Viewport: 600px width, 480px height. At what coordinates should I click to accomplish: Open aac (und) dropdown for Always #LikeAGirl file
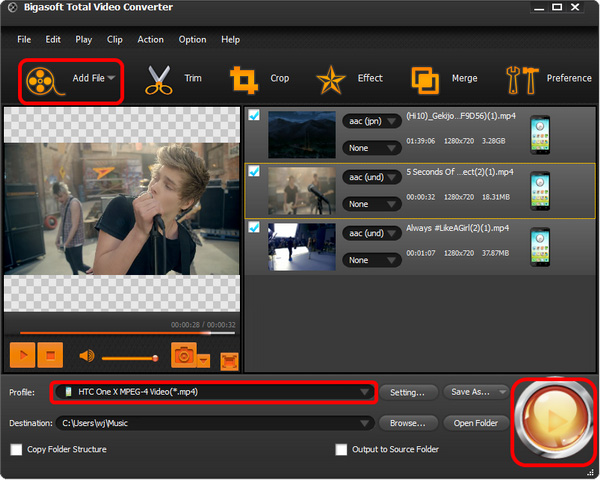[372, 233]
